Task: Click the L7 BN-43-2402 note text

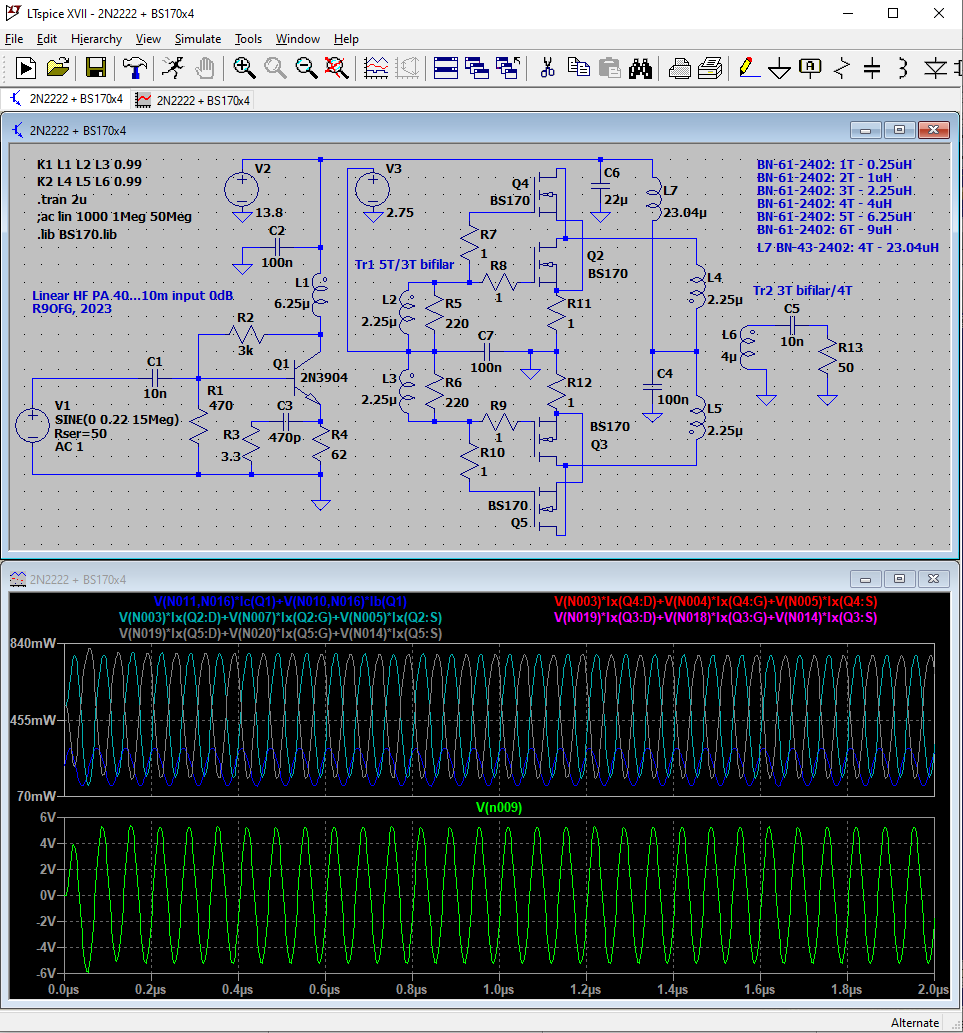Action: [848, 248]
